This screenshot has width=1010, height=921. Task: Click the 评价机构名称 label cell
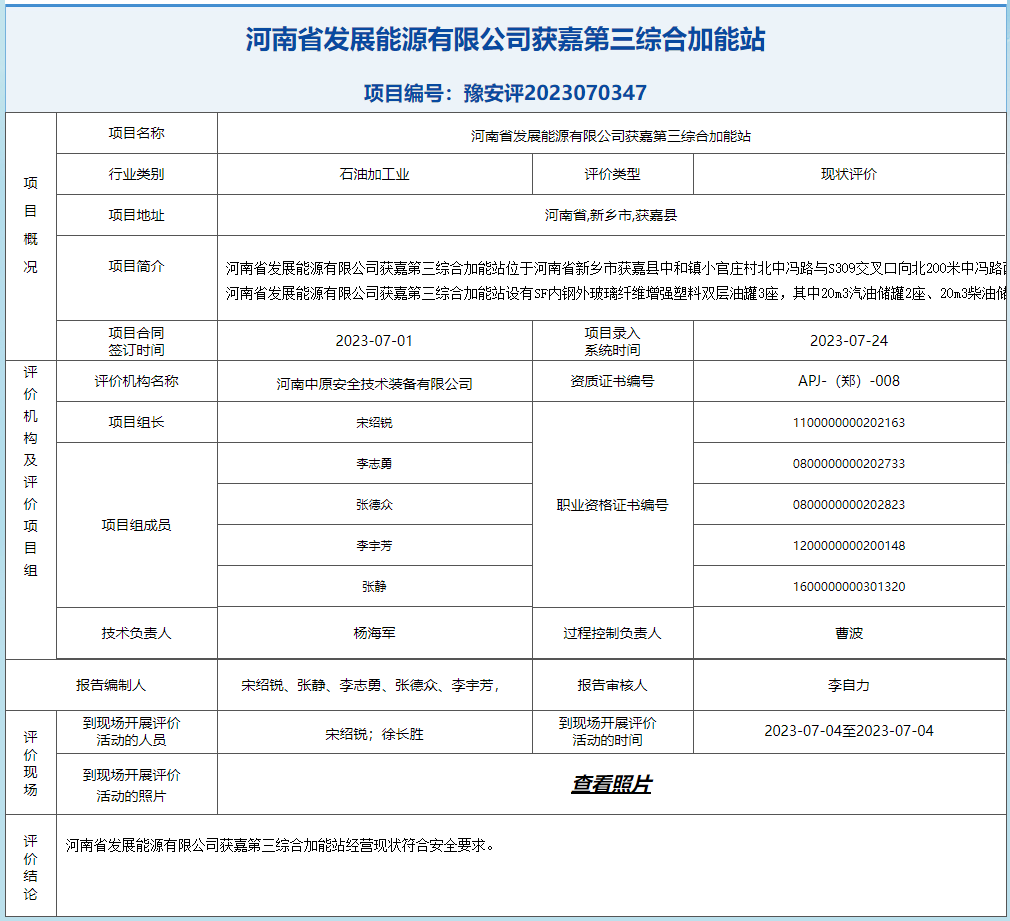coord(137,381)
